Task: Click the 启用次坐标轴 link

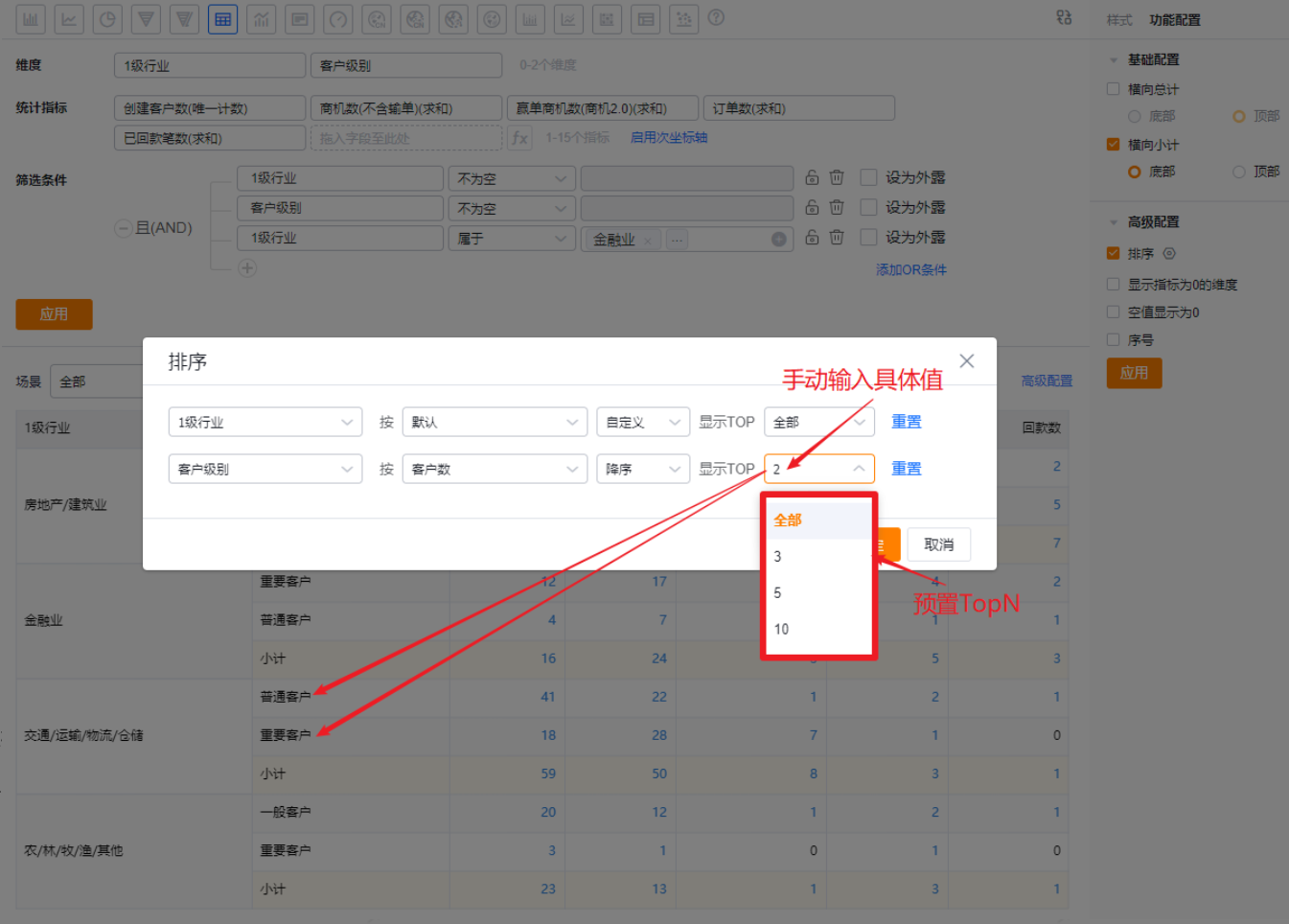Action: tap(669, 138)
